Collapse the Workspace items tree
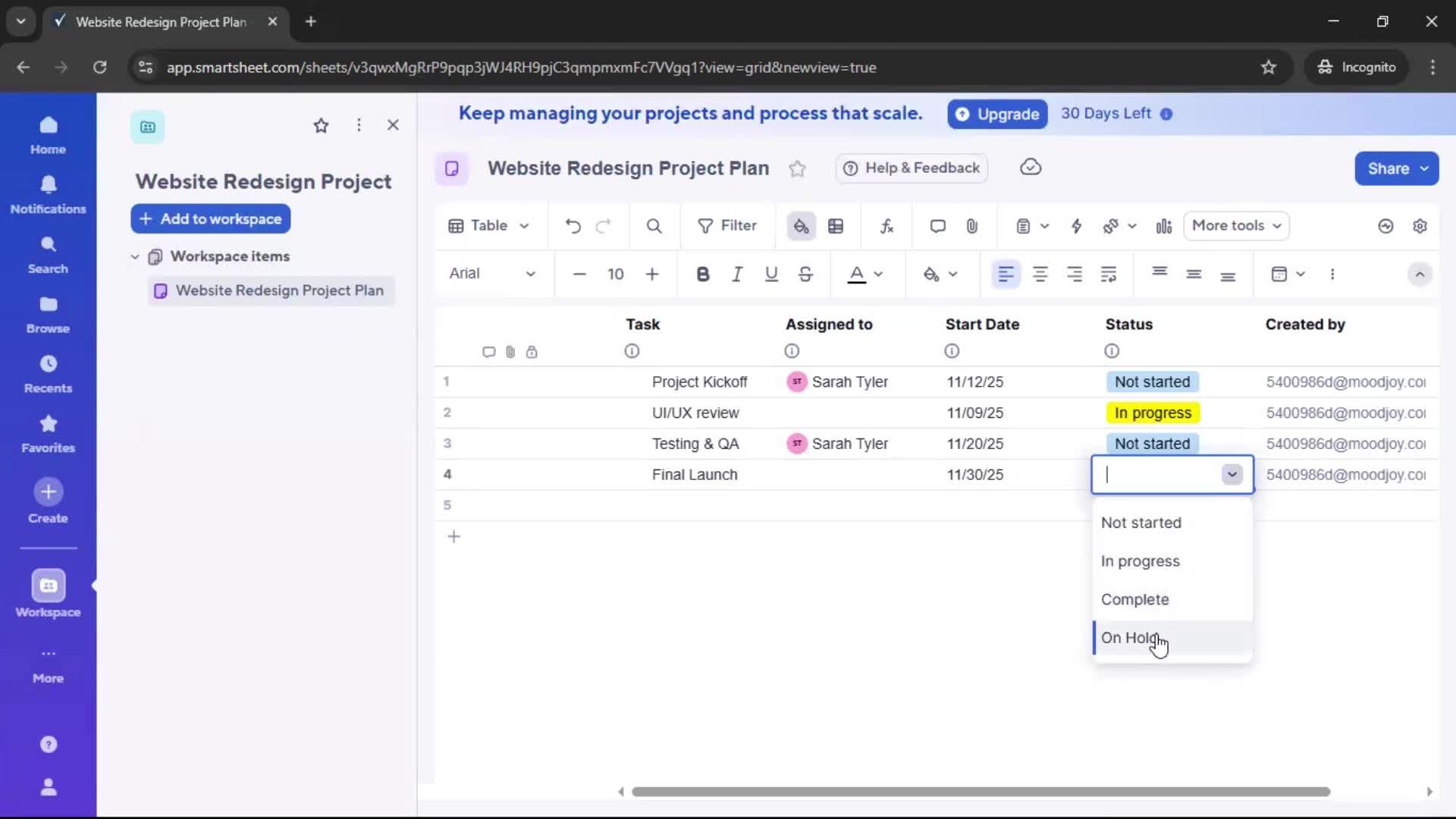Image resolution: width=1456 pixels, height=819 pixels. (135, 256)
